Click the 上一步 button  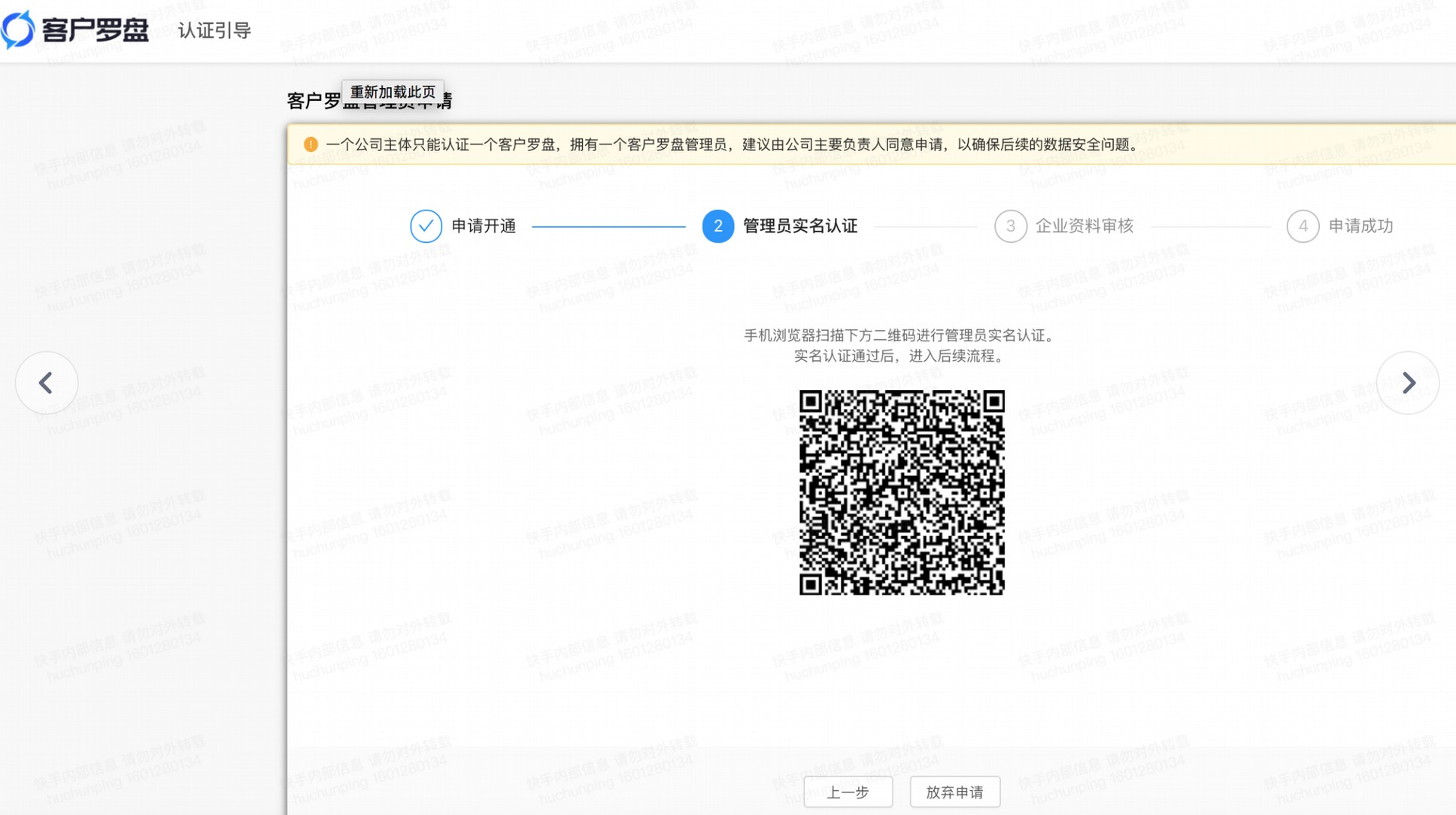[x=848, y=792]
